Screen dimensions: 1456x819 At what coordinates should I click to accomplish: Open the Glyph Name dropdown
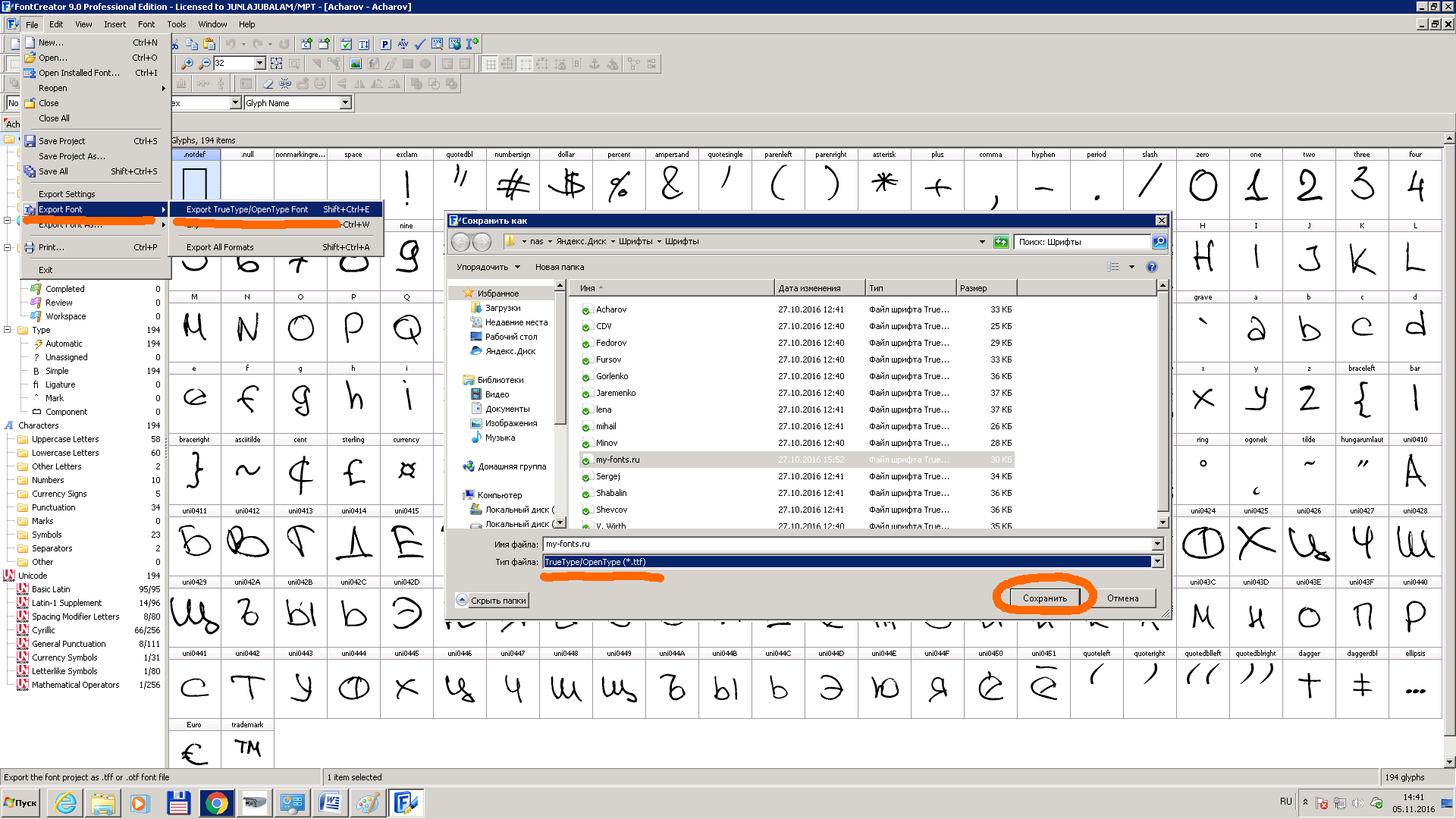346,103
